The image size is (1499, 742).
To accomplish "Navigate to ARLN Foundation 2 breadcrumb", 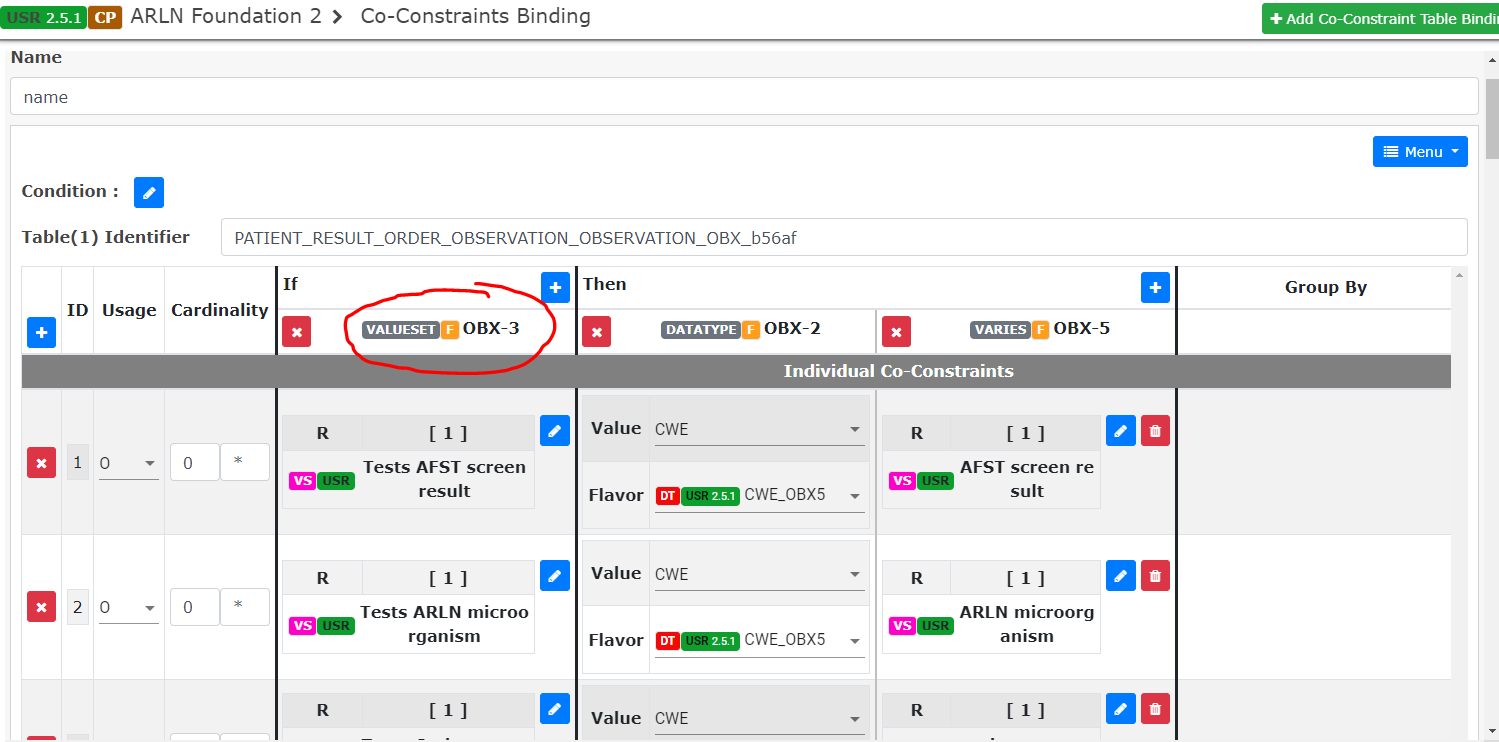I will [x=227, y=16].
